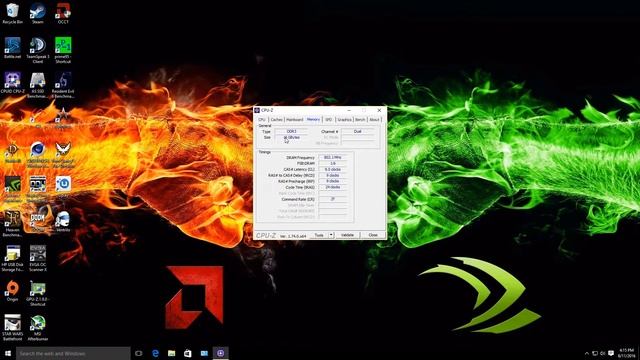Viewport: 640px width, 360px height.
Task: Switch to the Graphics tab in CPU-Z
Action: [344, 120]
